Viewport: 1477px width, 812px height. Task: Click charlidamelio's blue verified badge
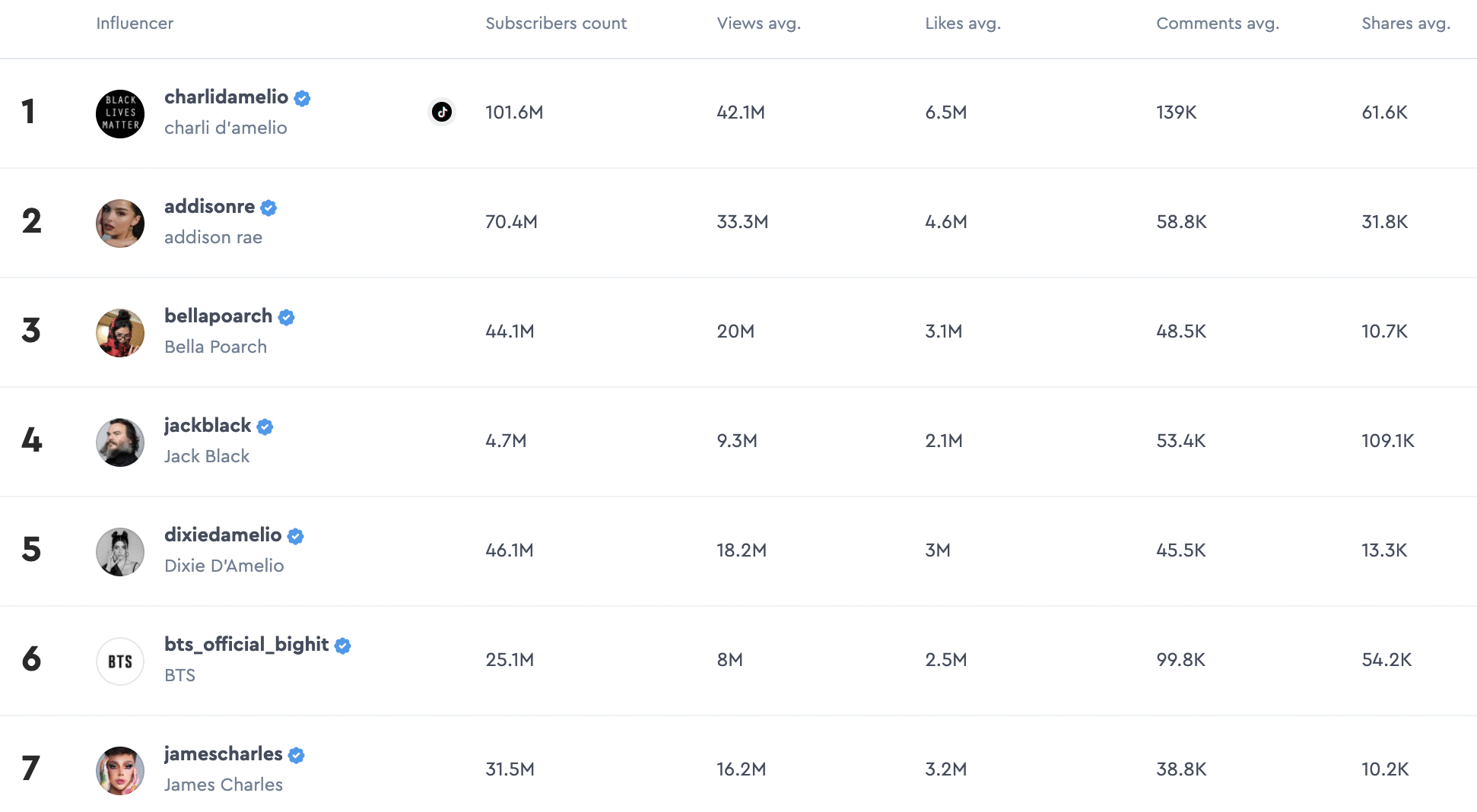[x=302, y=98]
